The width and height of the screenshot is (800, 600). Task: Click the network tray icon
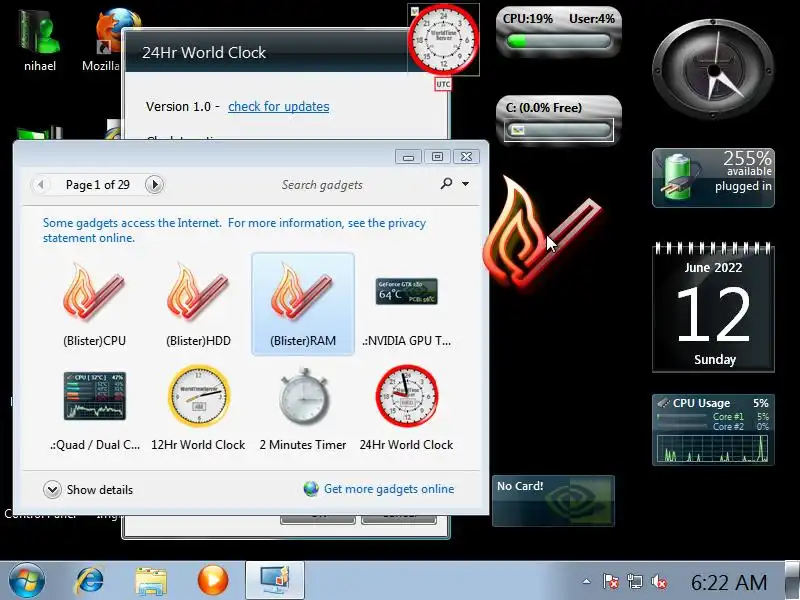635,581
